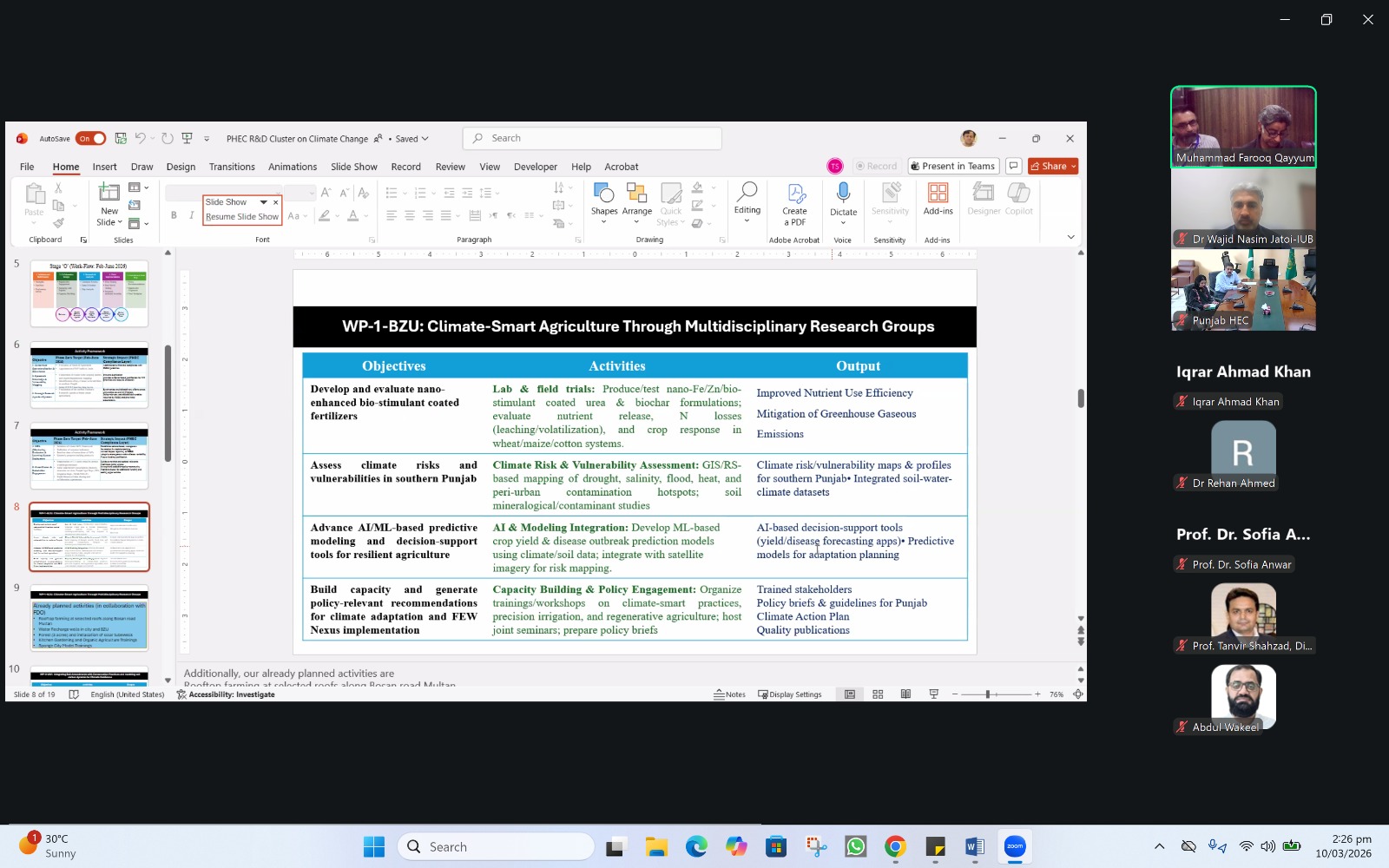The height and width of the screenshot is (868, 1389).
Task: Open the Add-ins icon
Action: pyautogui.click(x=938, y=194)
